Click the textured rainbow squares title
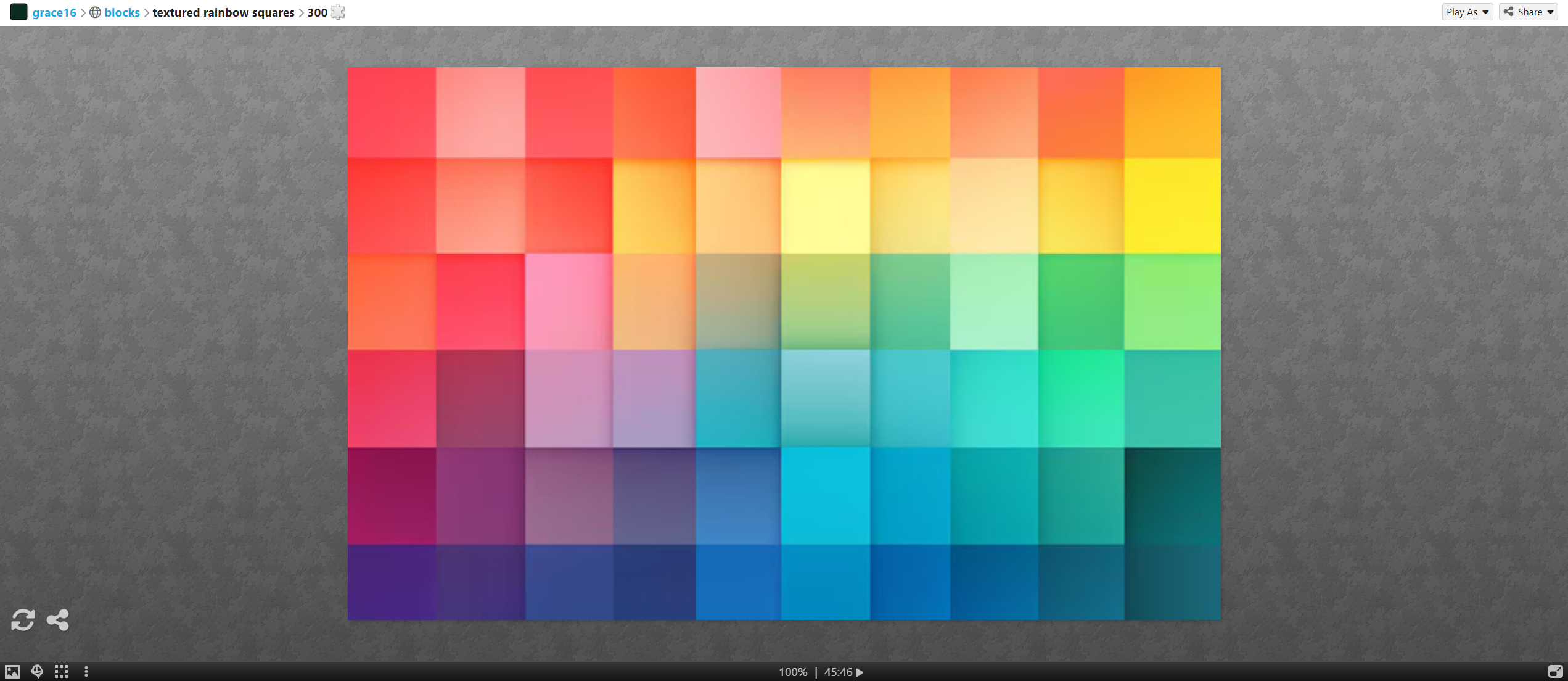The image size is (1568, 681). coord(223,12)
